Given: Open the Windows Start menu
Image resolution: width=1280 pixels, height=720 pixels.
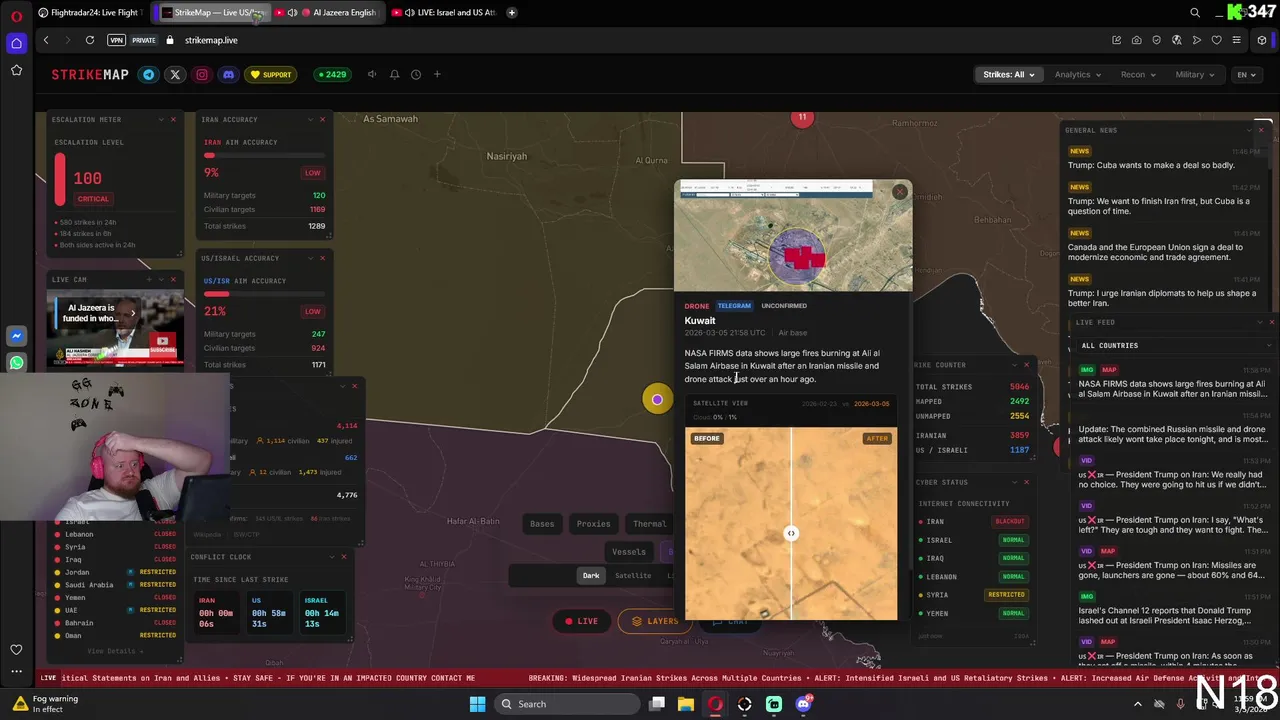Looking at the screenshot, I should (x=477, y=704).
